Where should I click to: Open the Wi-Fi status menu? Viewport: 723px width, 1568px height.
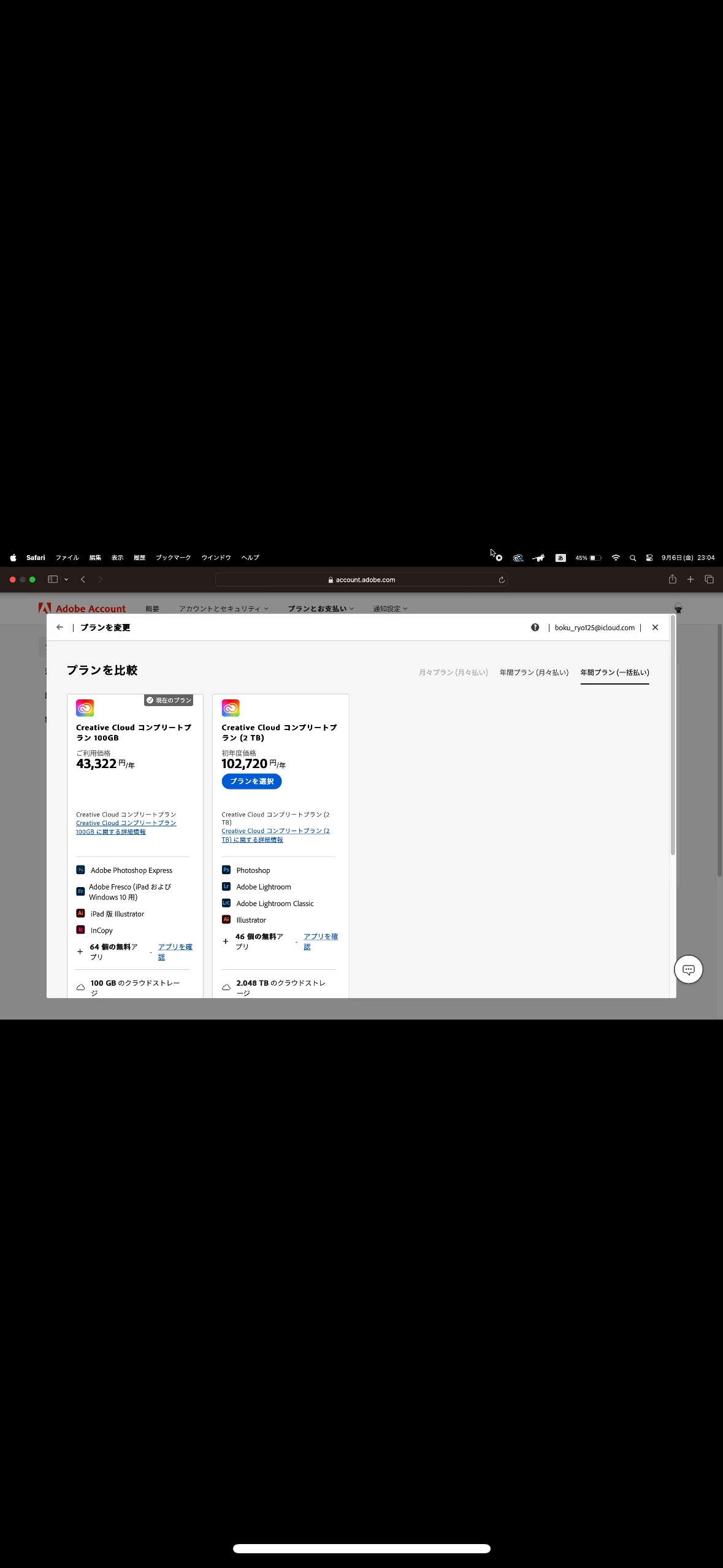[616, 558]
